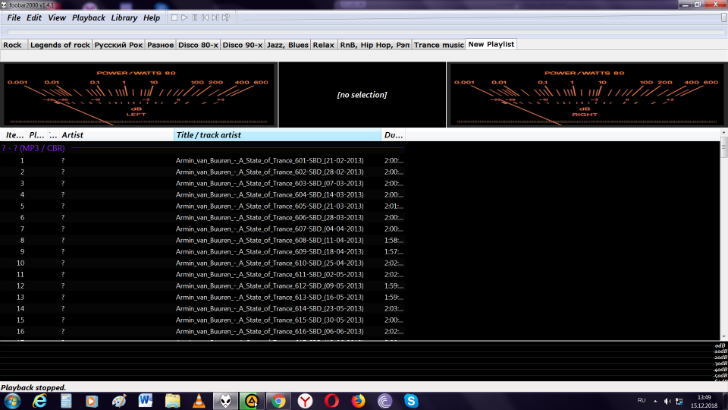728x410 pixels.
Task: Select track A_State_of_Trance_611-SBD_(02-05-2013)
Action: click(202, 274)
